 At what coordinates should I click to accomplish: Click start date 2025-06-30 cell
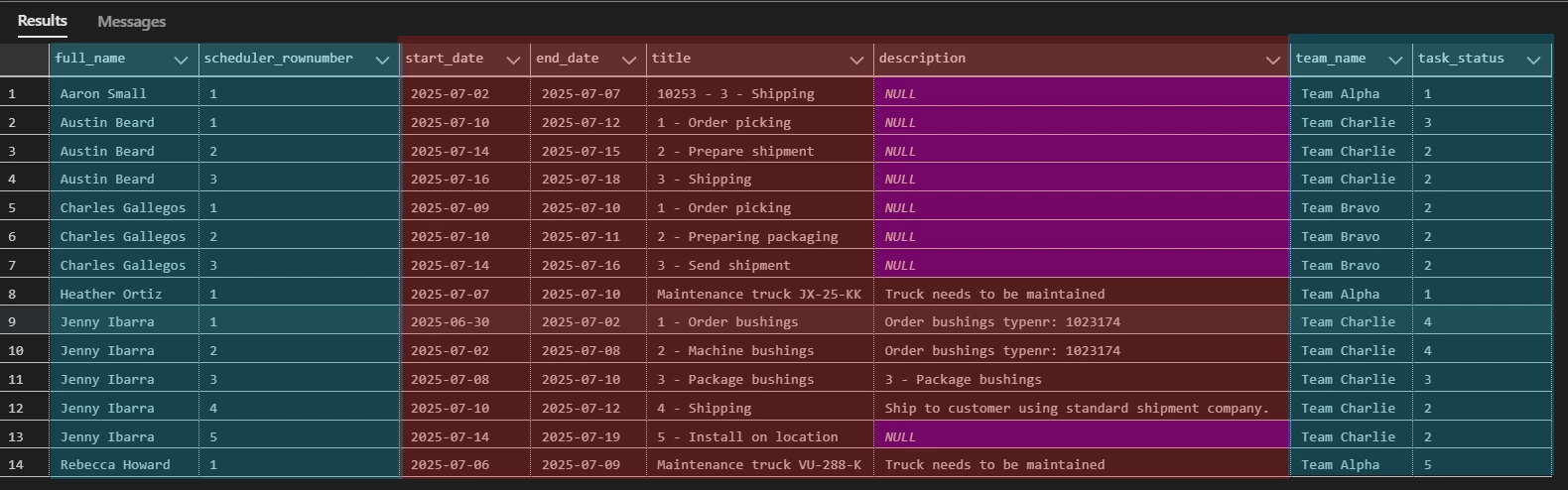pos(464,321)
